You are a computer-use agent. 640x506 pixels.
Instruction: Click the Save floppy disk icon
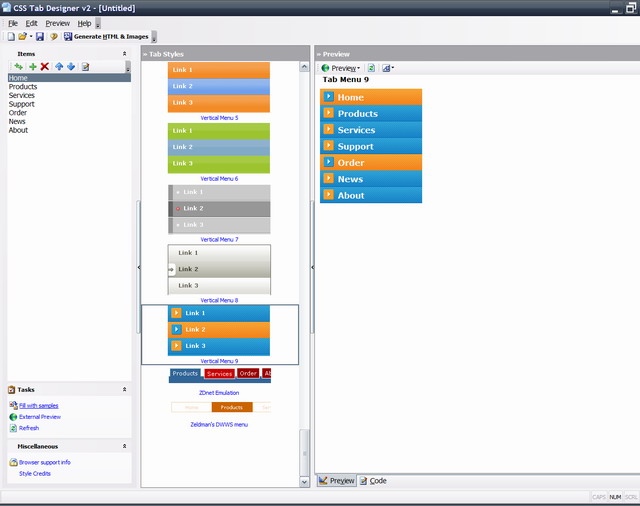pos(40,36)
